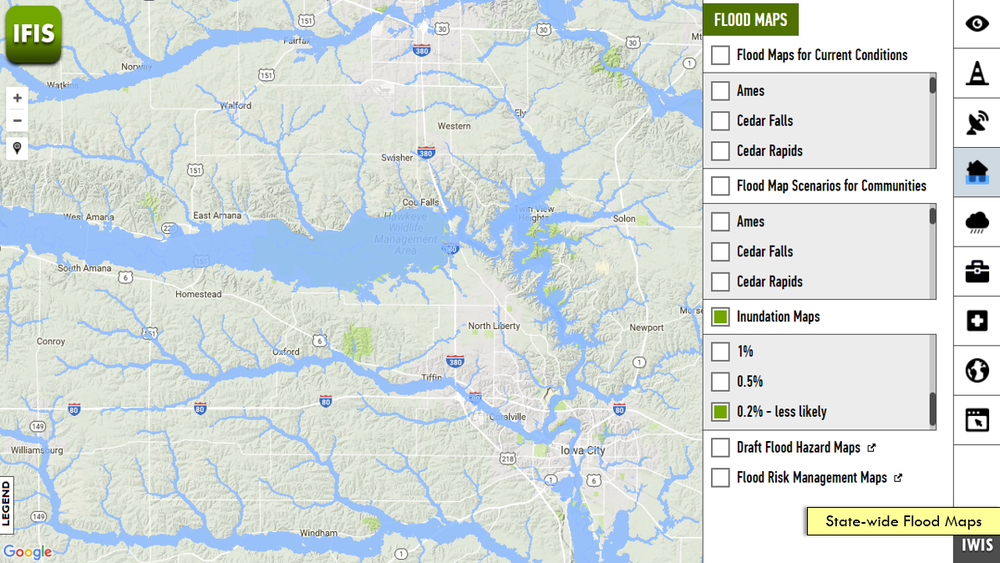Uncheck the Inundation Maps checkbox

pyautogui.click(x=720, y=317)
